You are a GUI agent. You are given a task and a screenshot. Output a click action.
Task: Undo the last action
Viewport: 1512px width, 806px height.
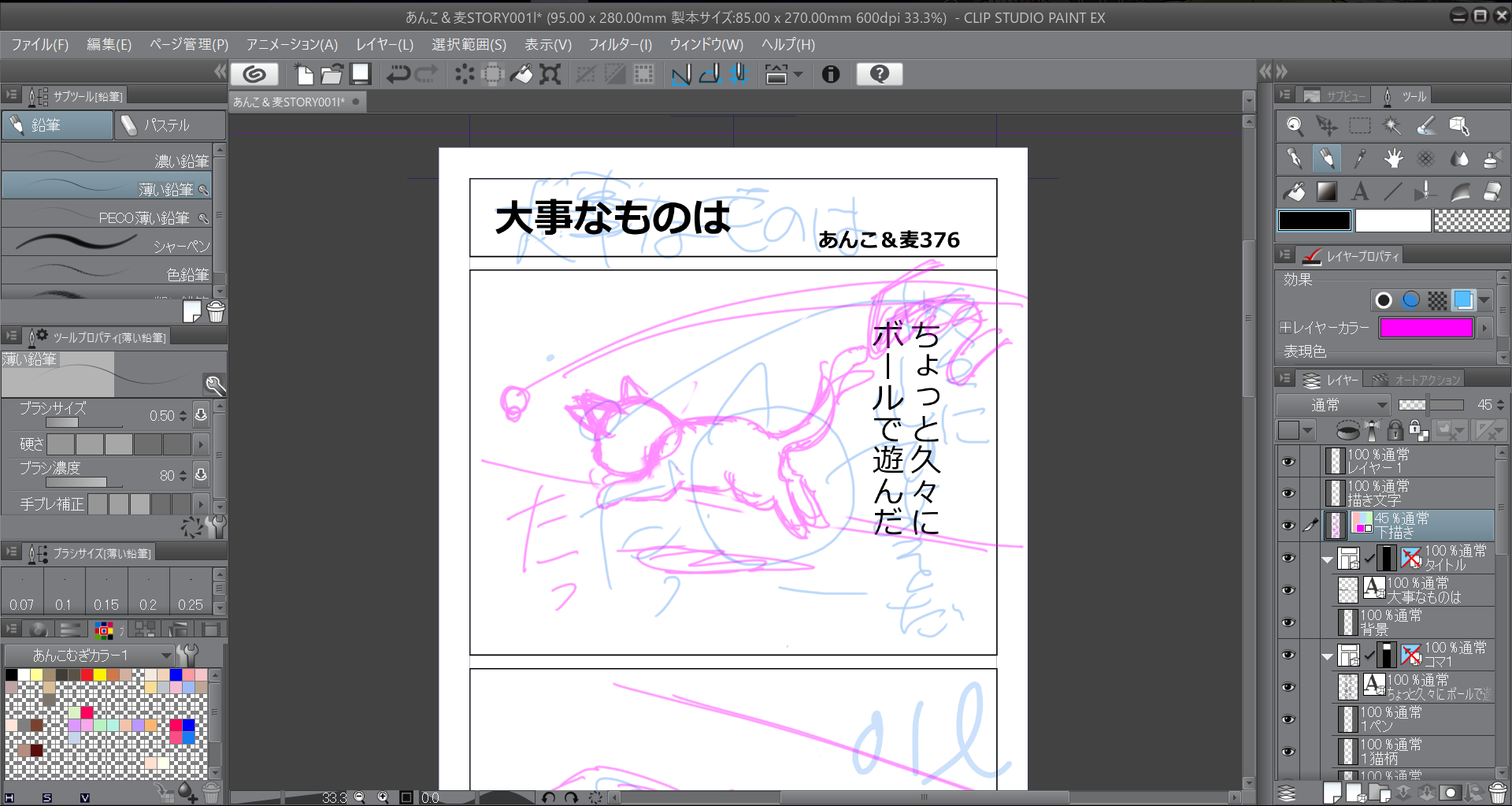pyautogui.click(x=398, y=74)
